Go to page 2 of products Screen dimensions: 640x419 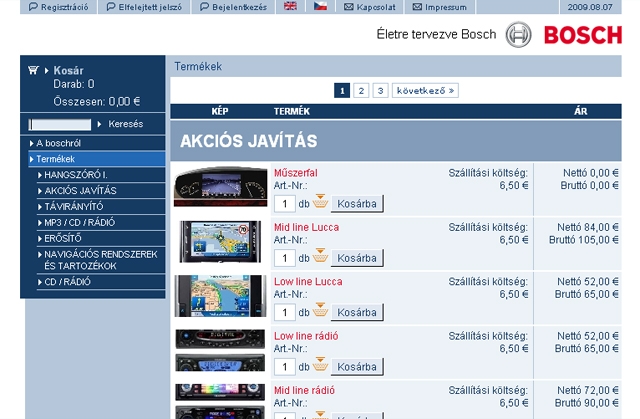pos(361,91)
